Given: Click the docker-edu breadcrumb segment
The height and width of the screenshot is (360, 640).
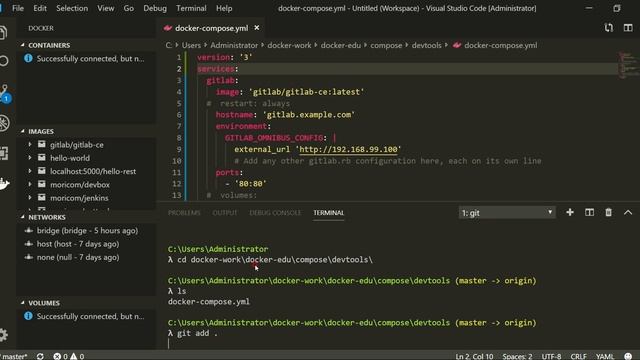Looking at the screenshot, I should [x=340, y=45].
